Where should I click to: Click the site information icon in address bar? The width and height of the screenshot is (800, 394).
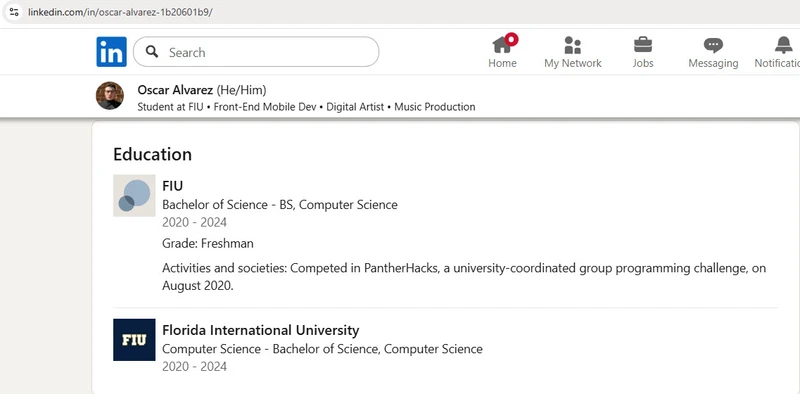[14, 12]
